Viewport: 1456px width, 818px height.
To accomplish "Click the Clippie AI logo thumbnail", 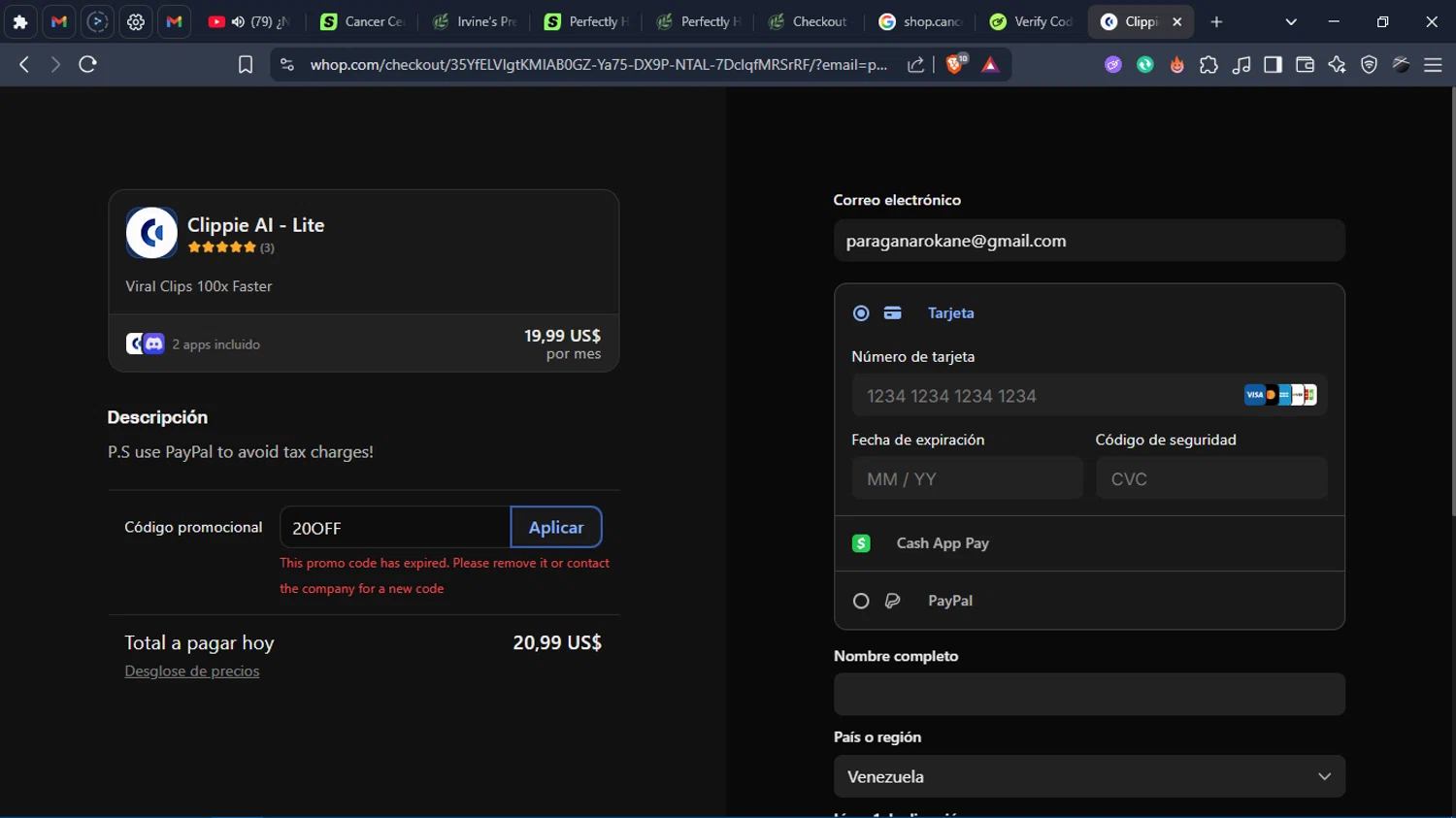I will [151, 232].
